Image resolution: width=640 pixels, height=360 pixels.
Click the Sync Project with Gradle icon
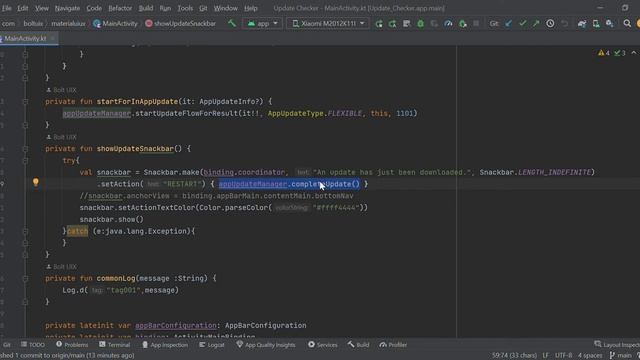click(x=582, y=24)
